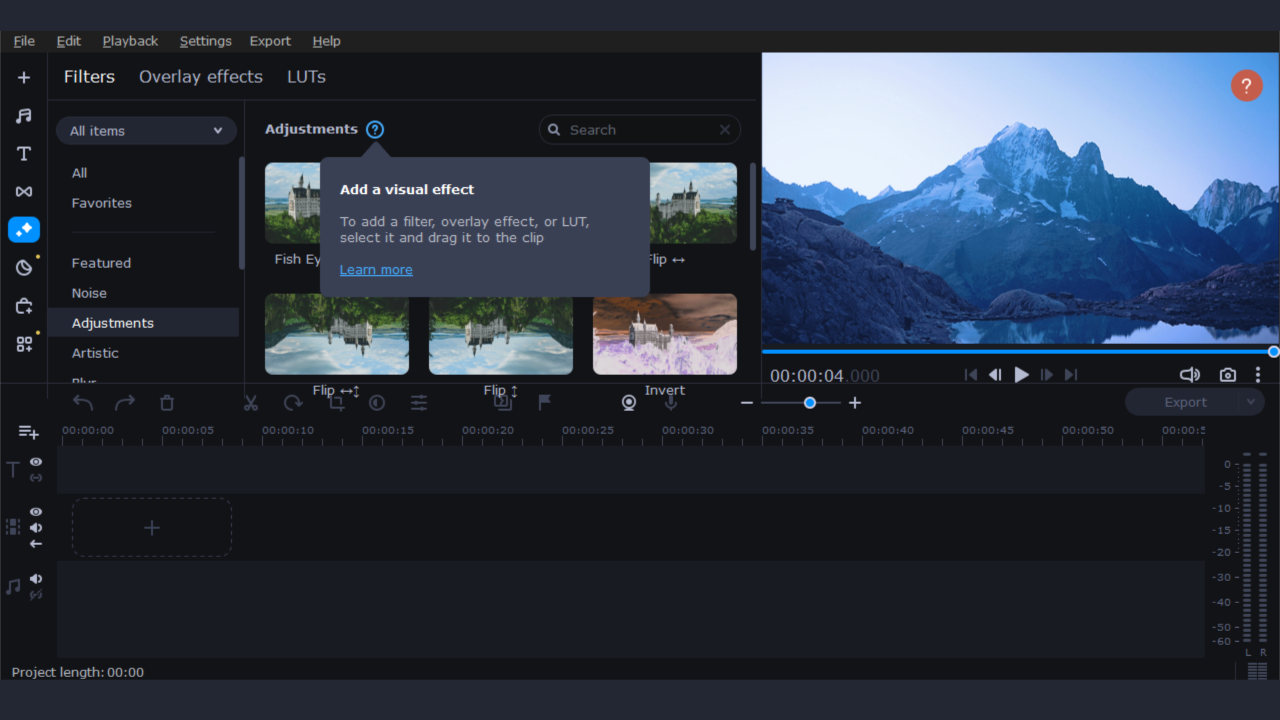Open the Sounds tab with music note
This screenshot has width=1280, height=720.
tap(24, 116)
